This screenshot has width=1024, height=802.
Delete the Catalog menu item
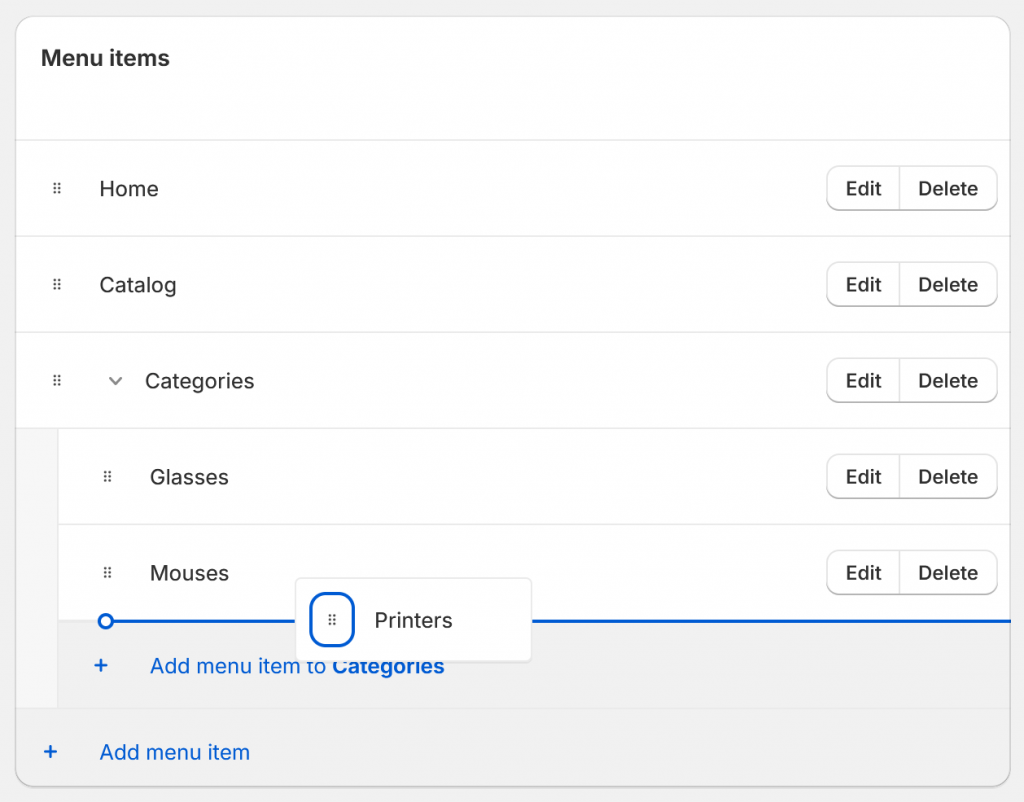coord(947,284)
